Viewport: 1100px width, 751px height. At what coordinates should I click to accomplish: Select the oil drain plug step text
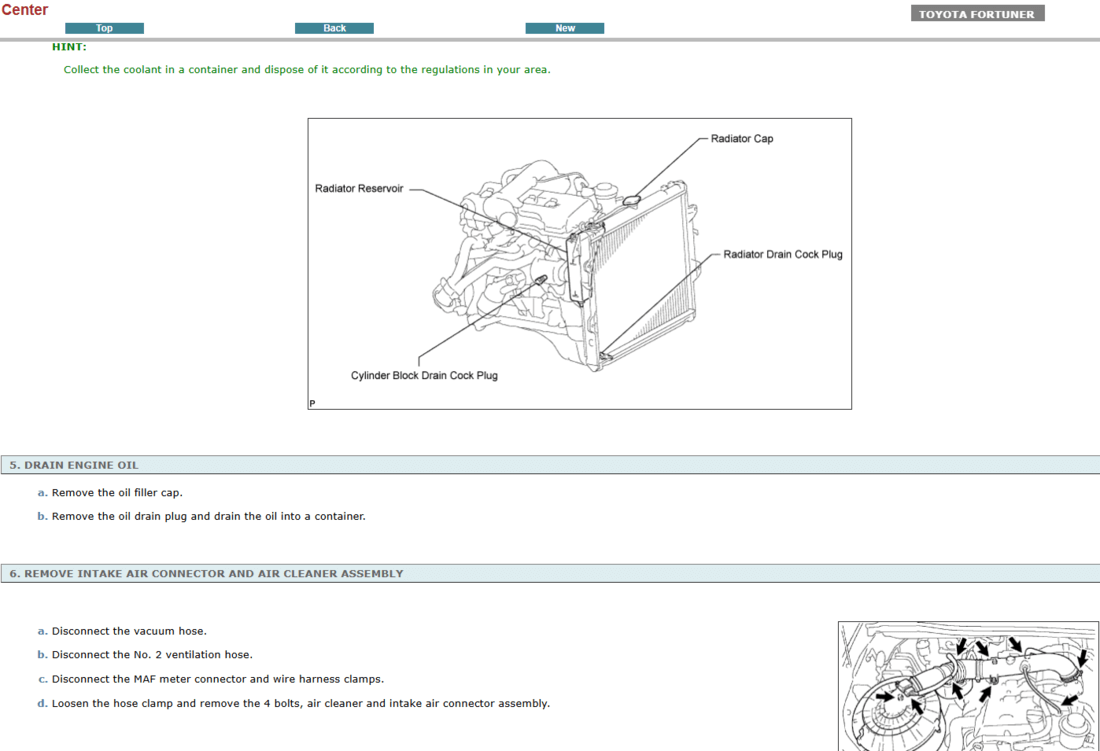(208, 517)
